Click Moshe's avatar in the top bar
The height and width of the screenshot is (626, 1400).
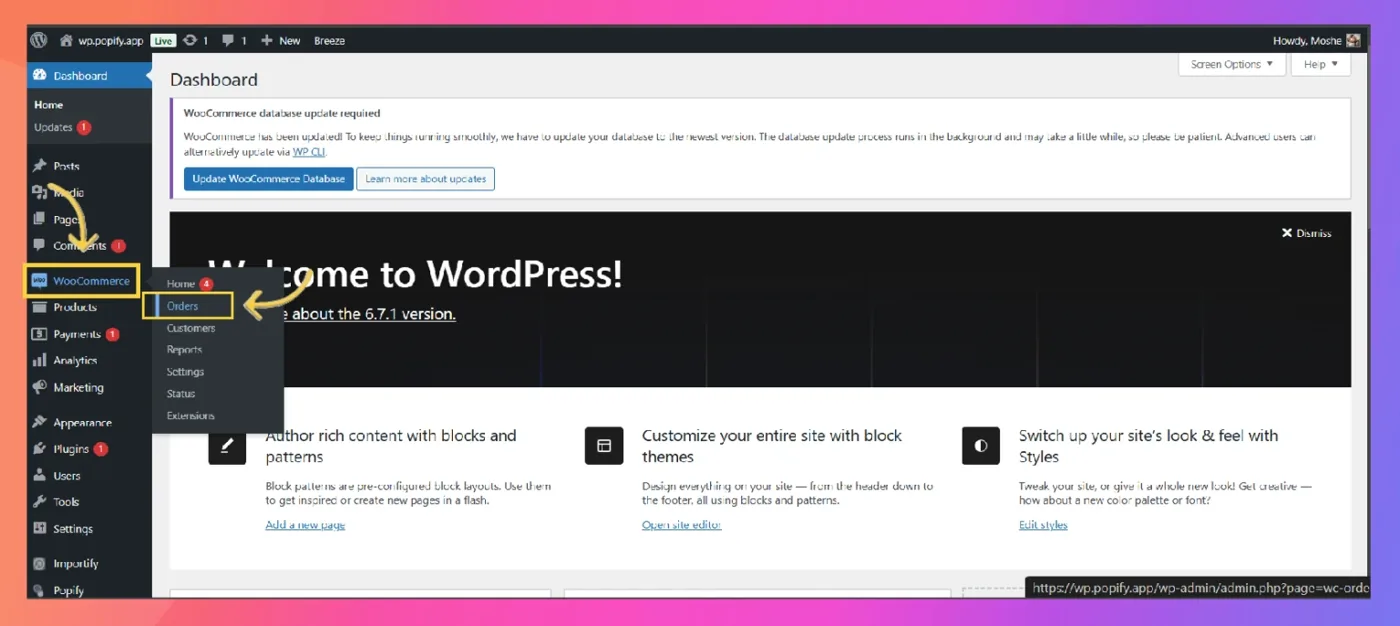(1353, 41)
